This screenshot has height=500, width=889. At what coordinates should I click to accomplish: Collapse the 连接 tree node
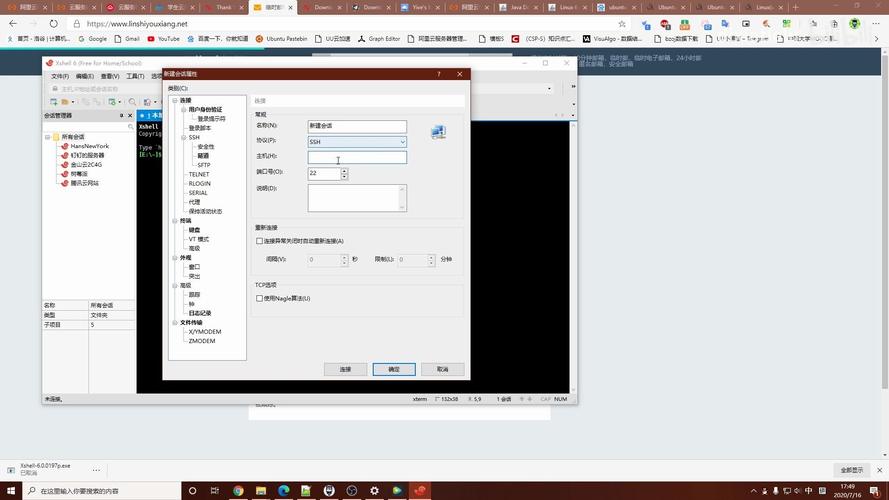pyautogui.click(x=175, y=100)
